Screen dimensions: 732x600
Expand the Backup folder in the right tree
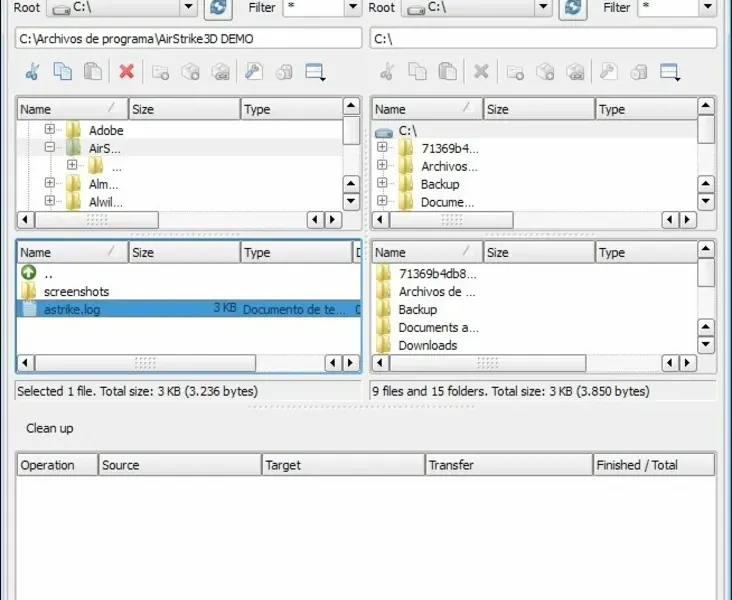click(382, 183)
